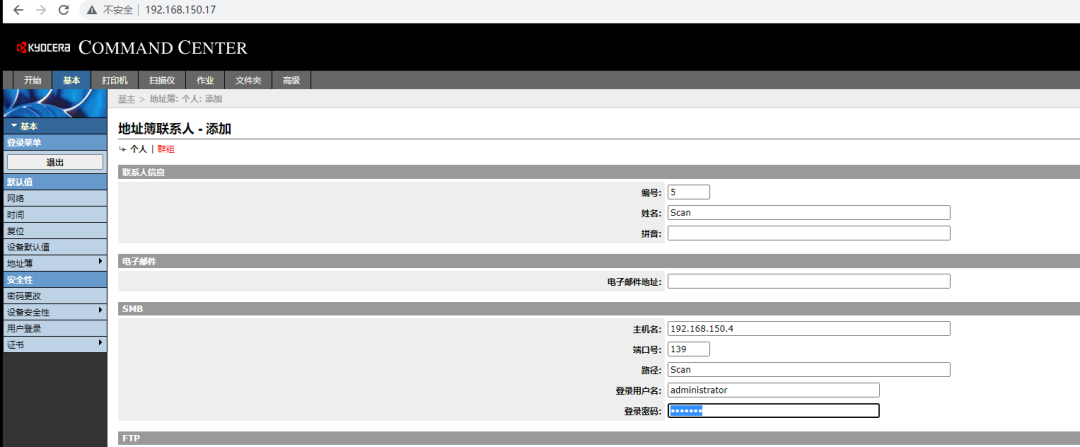Switch to the 群组 link
This screenshot has width=1080, height=447.
(x=166, y=149)
